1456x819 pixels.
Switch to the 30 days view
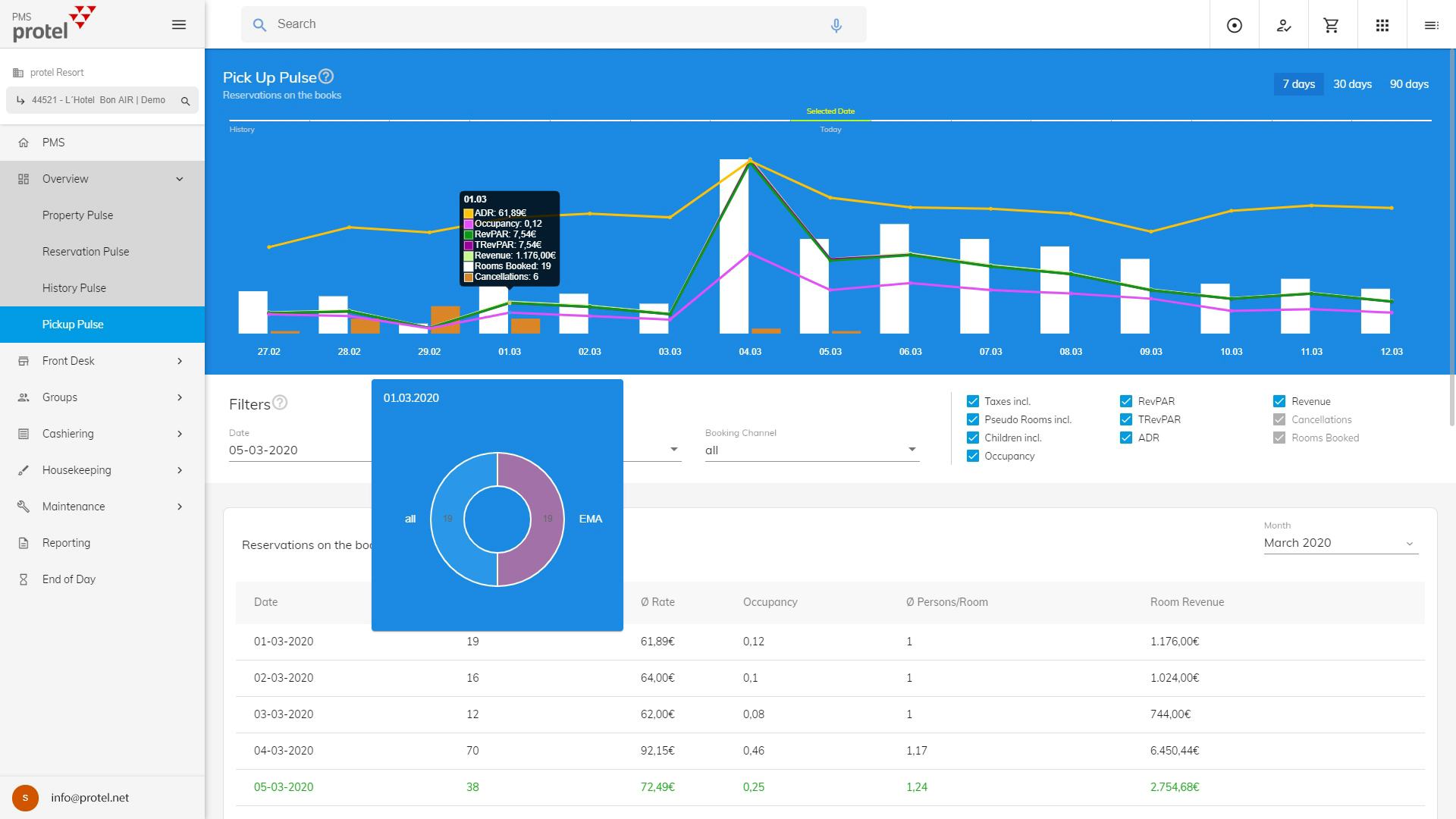[x=1351, y=84]
